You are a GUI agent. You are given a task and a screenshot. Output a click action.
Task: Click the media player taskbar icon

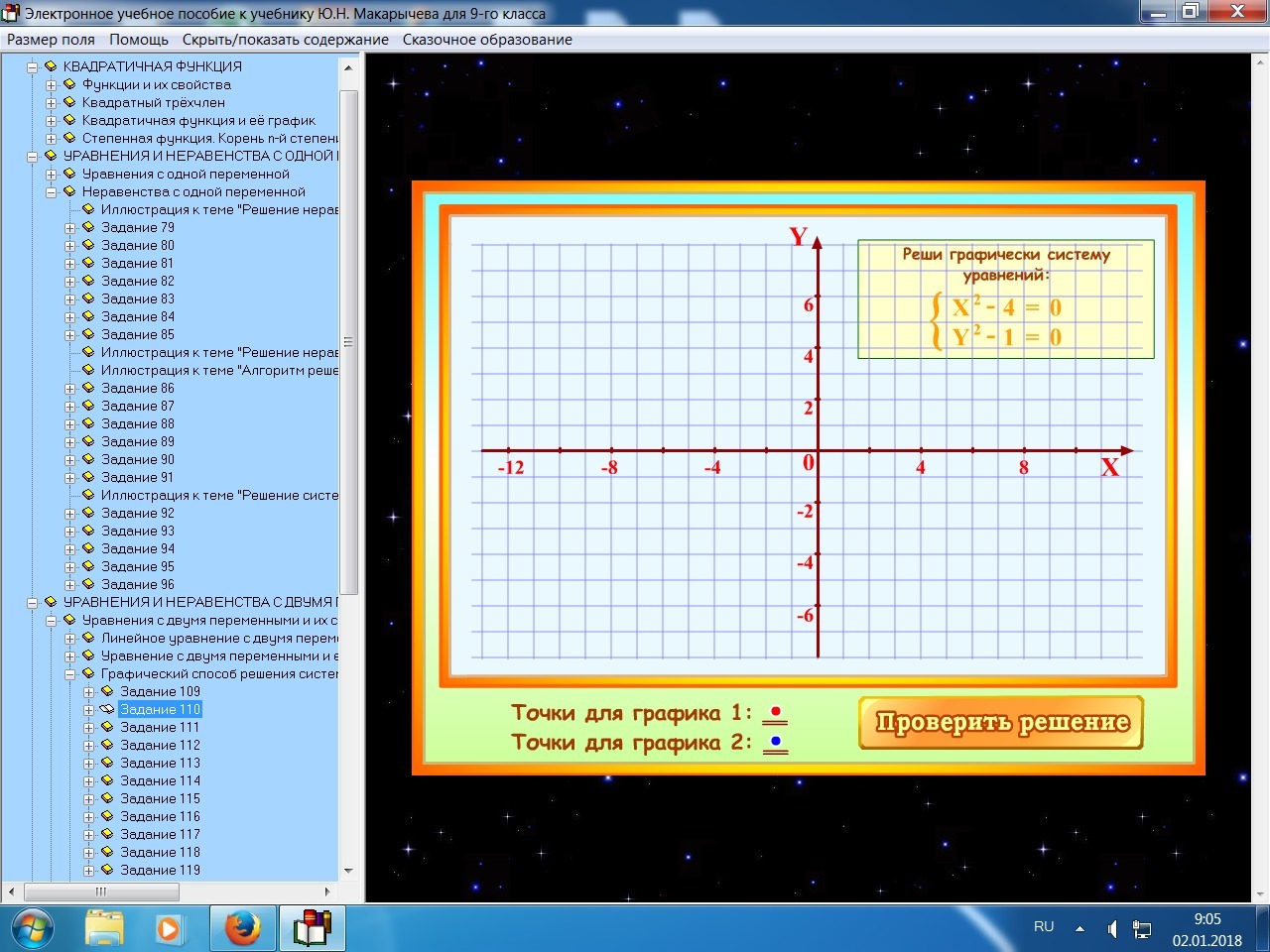pyautogui.click(x=168, y=928)
